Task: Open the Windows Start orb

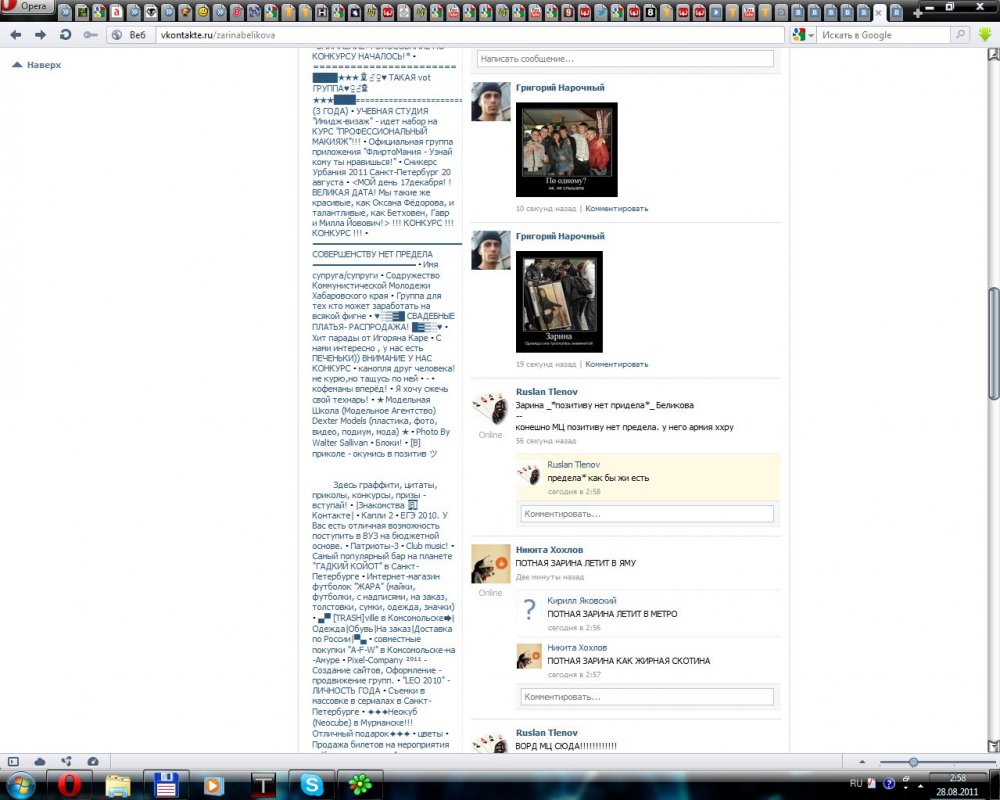Action: pos(20,785)
